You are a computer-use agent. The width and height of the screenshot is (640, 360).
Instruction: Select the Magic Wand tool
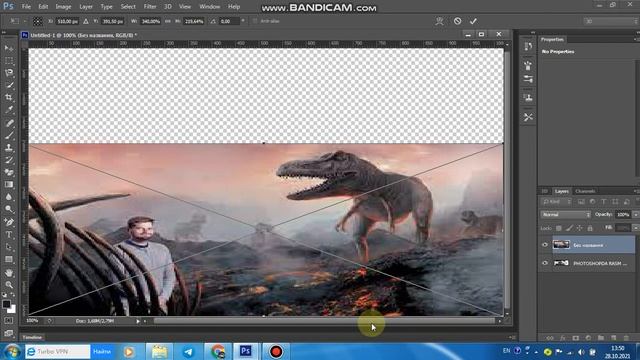point(9,85)
